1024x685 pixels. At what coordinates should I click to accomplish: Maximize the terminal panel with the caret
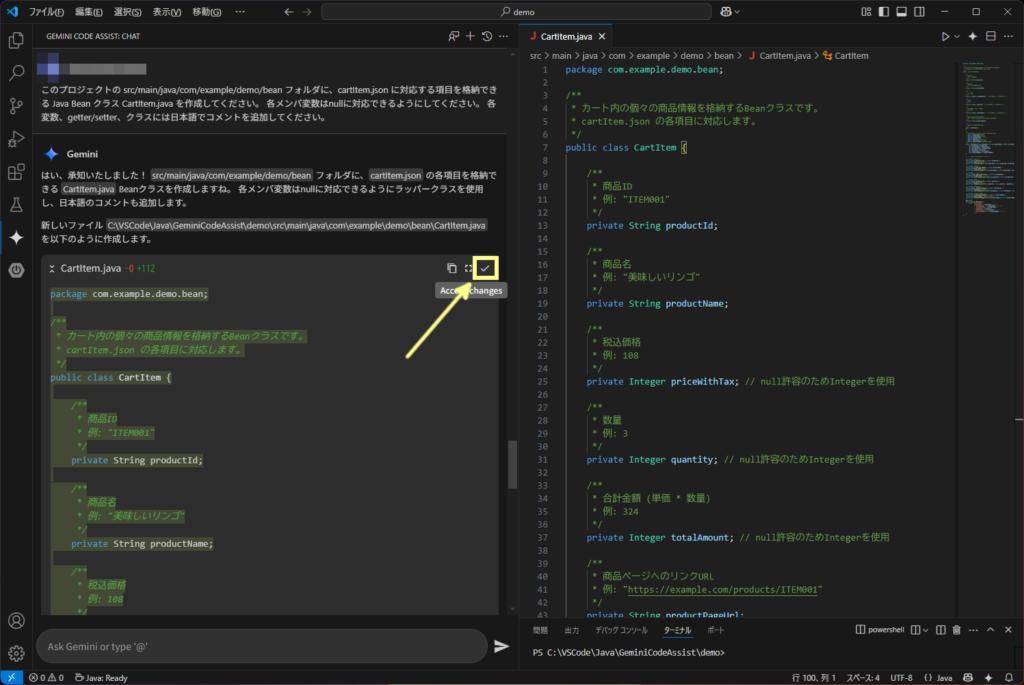991,630
